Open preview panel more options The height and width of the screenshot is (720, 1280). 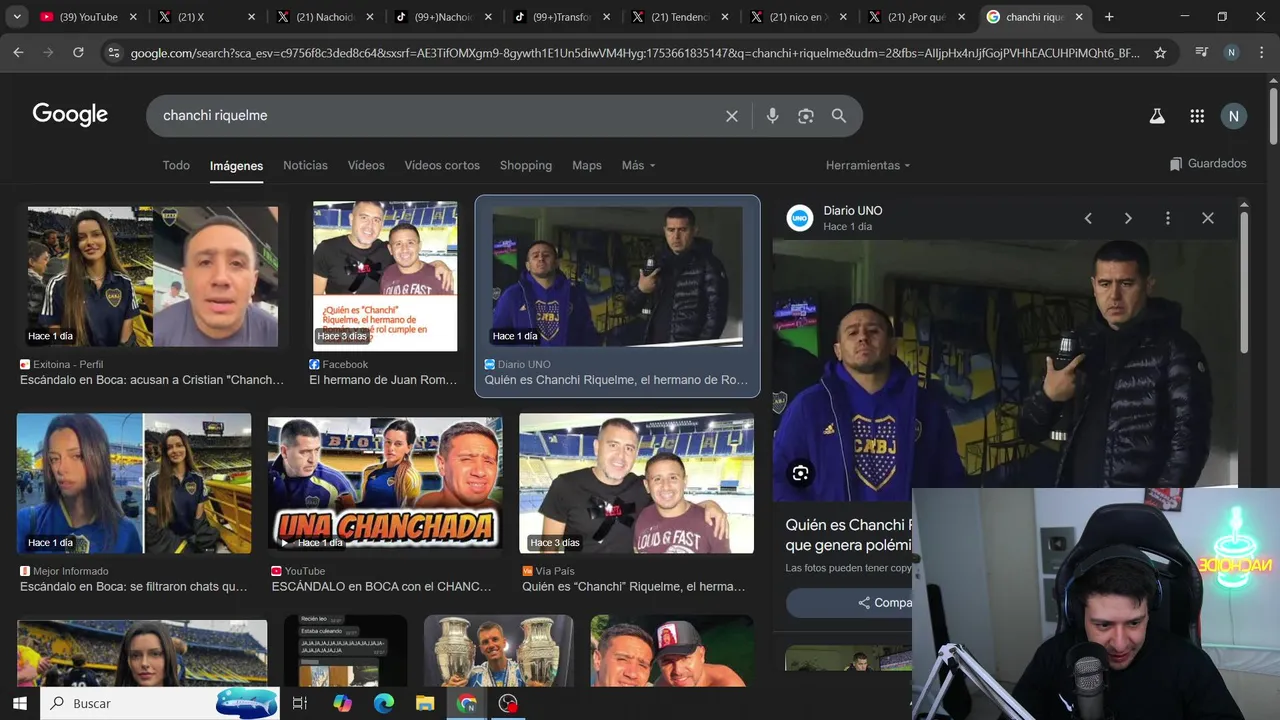(1167, 218)
